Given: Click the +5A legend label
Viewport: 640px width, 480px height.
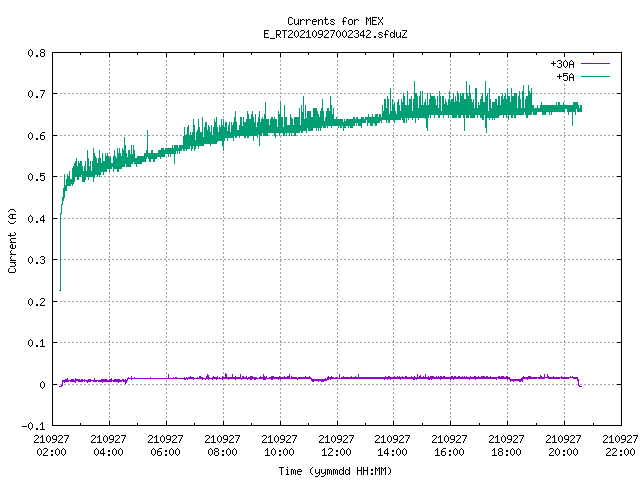Looking at the screenshot, I should (x=565, y=77).
